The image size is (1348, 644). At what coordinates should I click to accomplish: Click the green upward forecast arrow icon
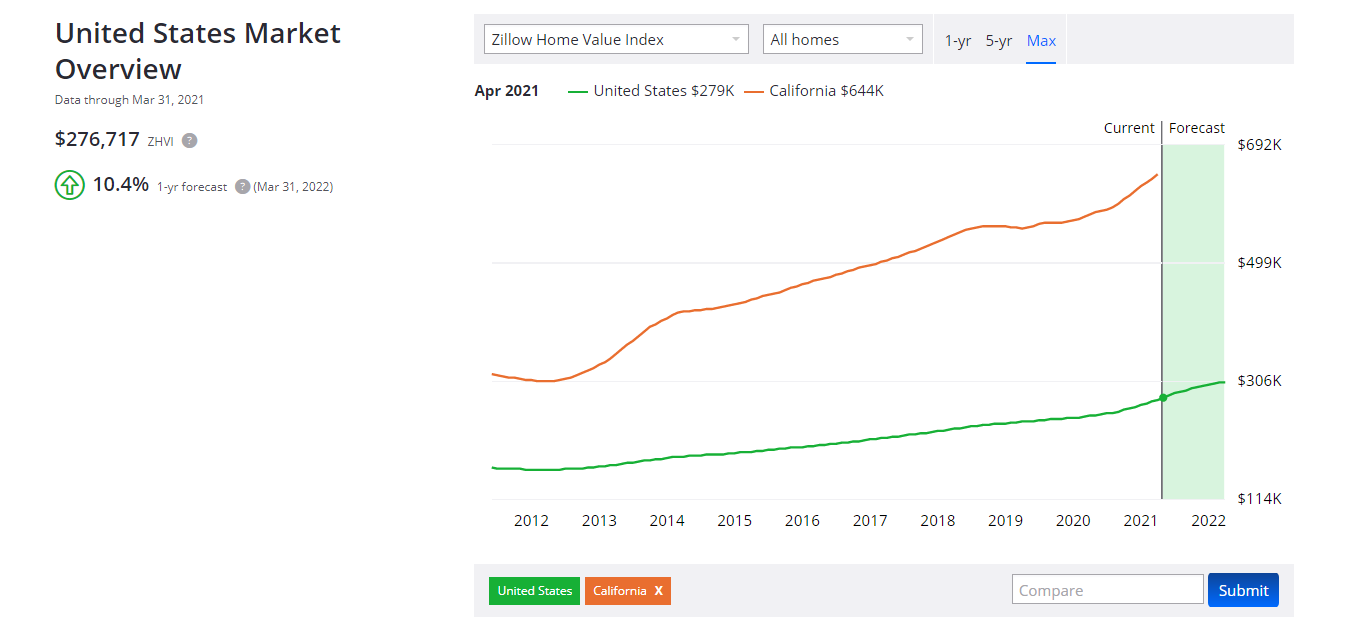point(69,185)
